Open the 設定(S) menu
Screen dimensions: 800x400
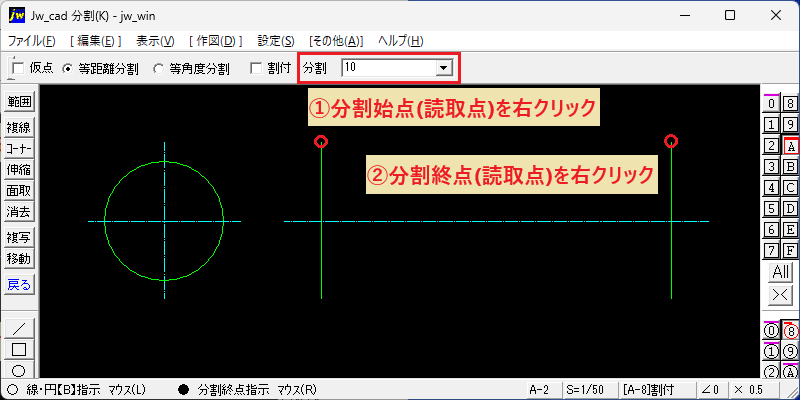[x=276, y=41]
